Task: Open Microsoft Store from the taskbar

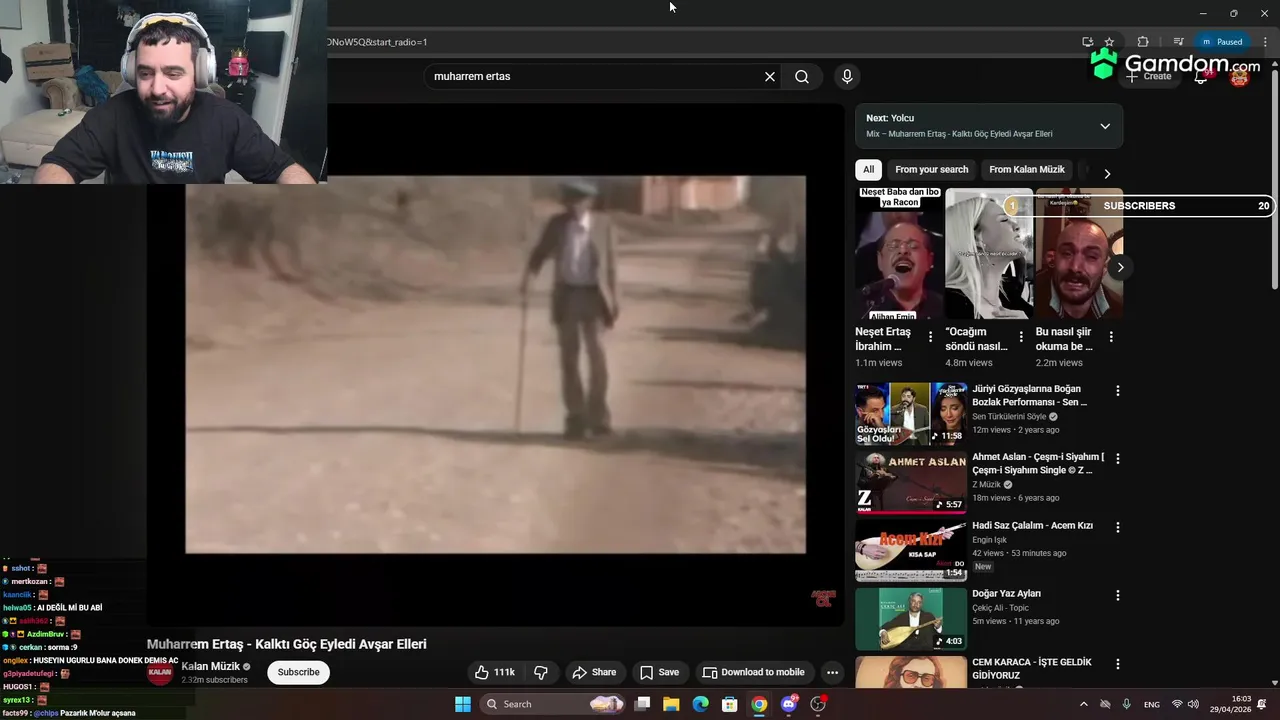Action: tap(730, 704)
